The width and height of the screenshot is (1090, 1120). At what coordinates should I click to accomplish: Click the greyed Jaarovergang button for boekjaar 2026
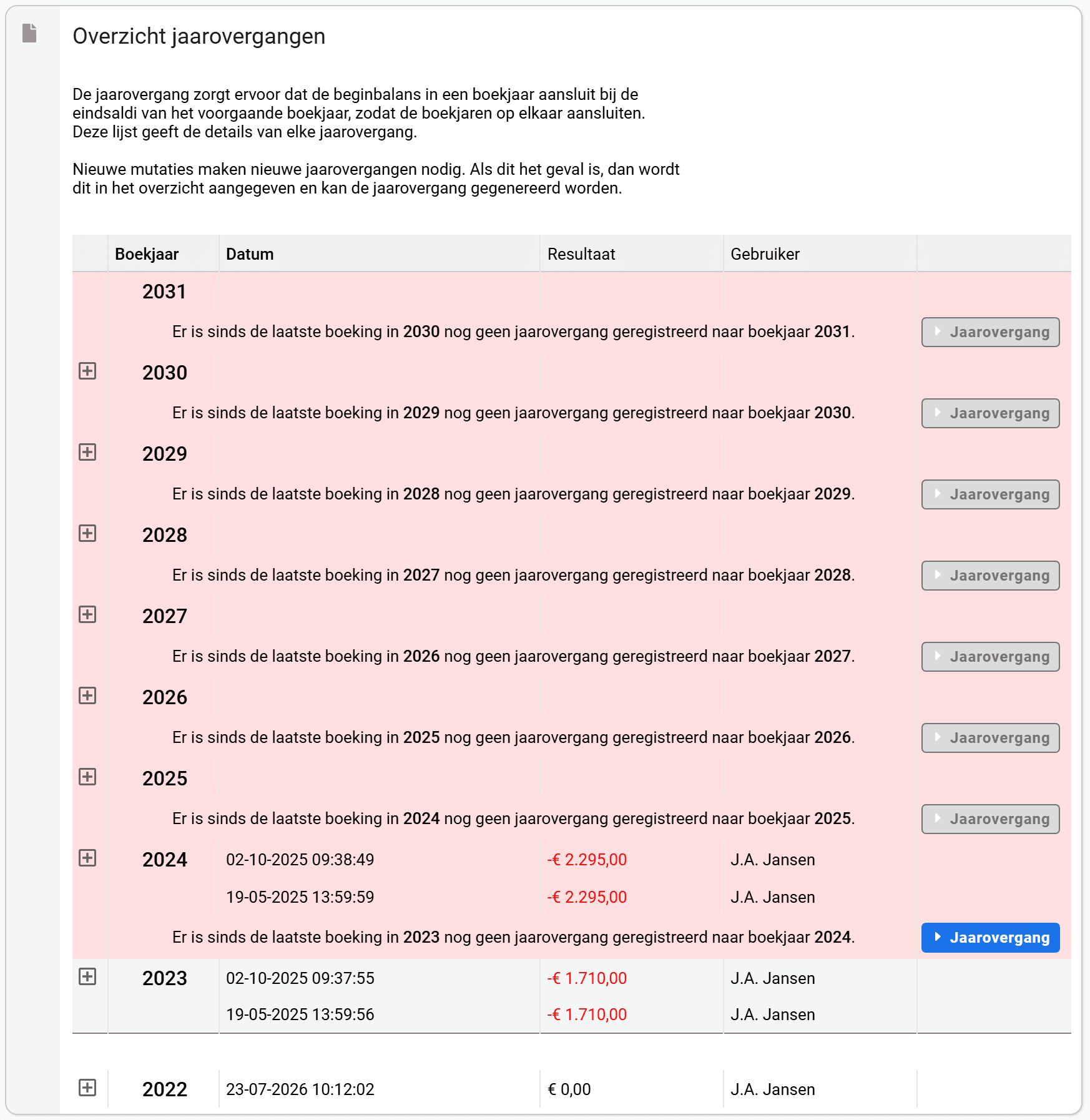point(990,738)
